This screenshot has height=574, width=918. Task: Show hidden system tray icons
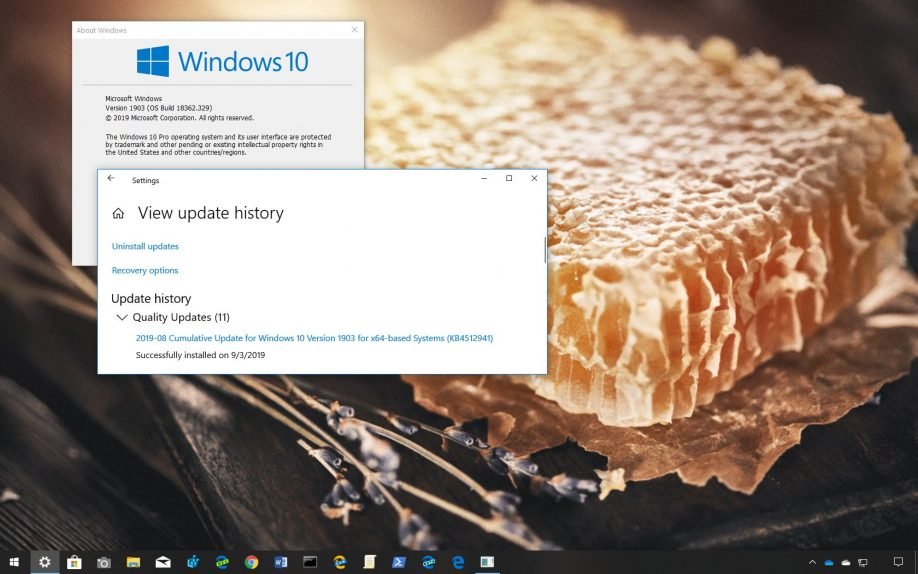tap(812, 562)
